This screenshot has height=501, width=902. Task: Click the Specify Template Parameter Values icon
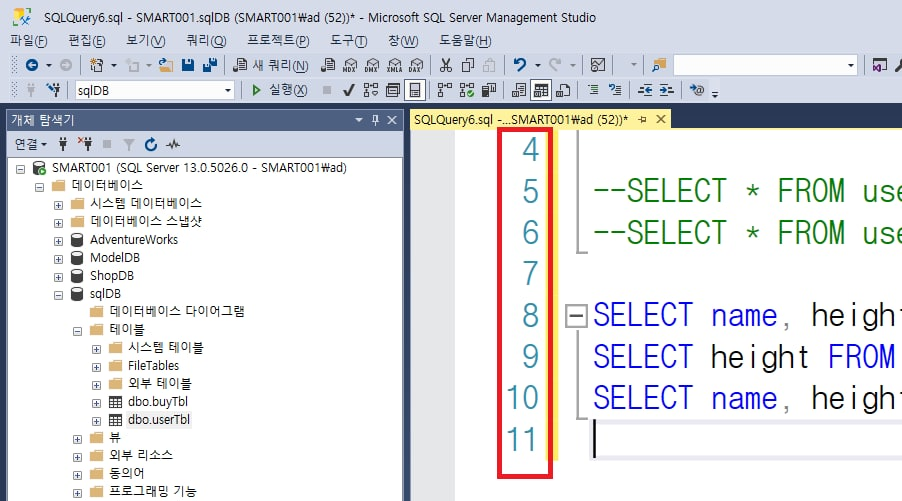697,90
